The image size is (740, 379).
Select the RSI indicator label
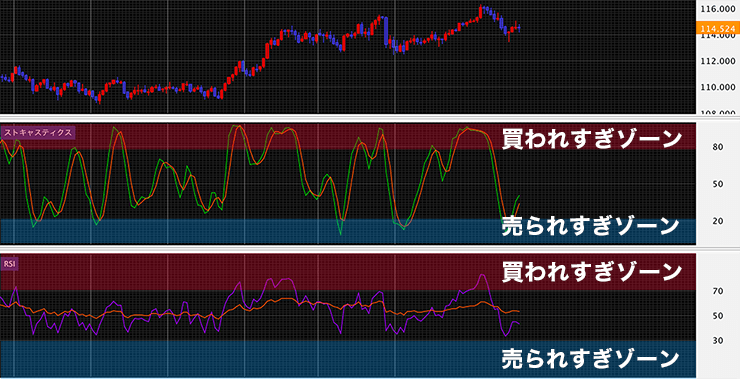click(x=9, y=264)
